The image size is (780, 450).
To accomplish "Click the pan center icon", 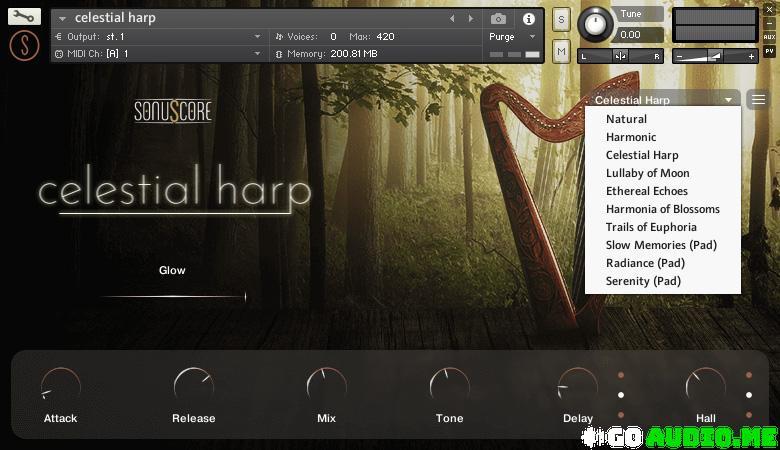I will point(620,56).
